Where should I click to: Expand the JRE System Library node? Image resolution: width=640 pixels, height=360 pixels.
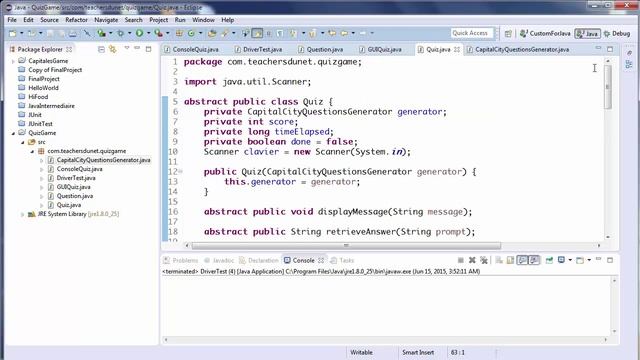click(23, 214)
